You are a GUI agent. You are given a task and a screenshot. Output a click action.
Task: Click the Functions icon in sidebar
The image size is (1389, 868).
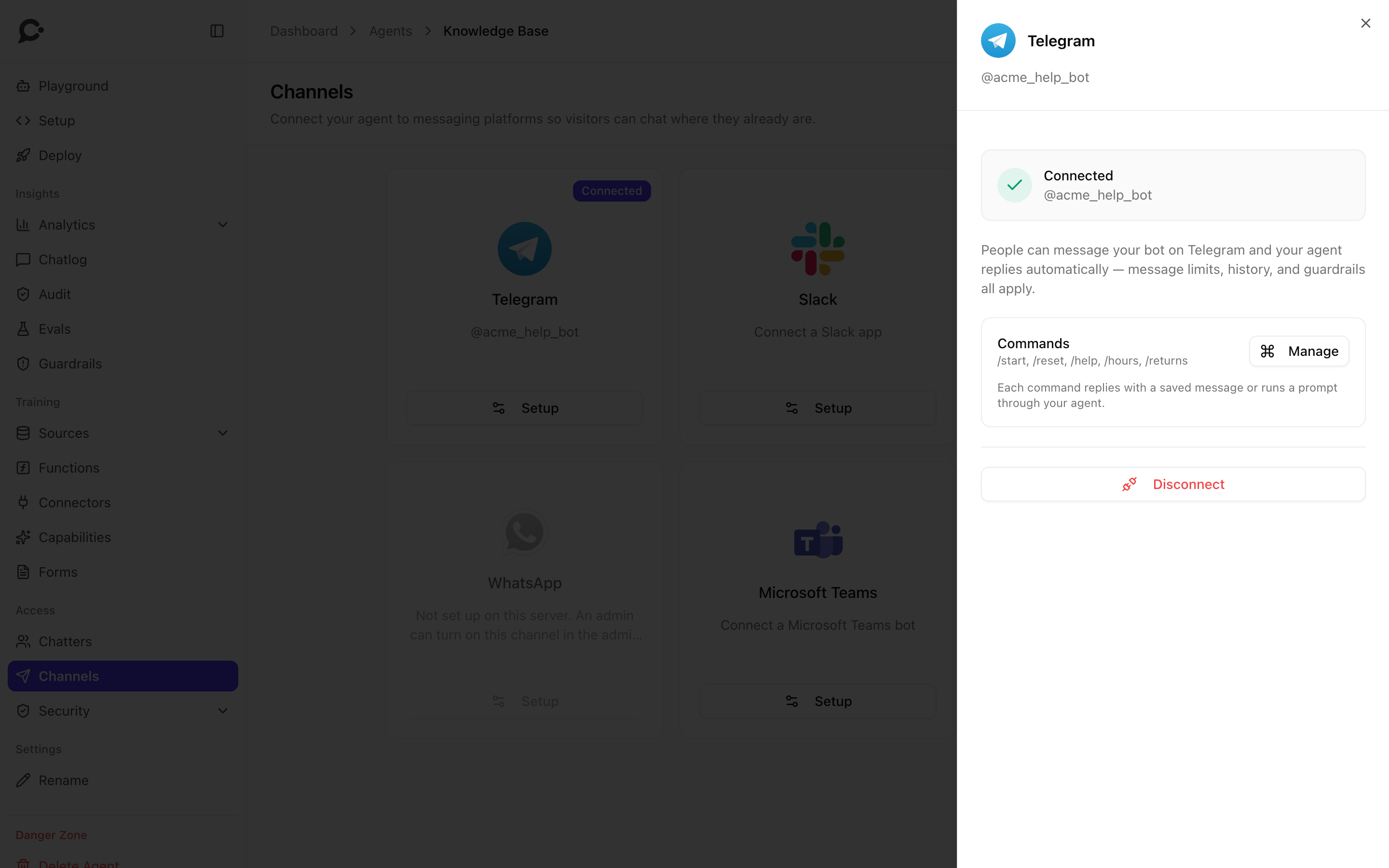click(x=23, y=468)
